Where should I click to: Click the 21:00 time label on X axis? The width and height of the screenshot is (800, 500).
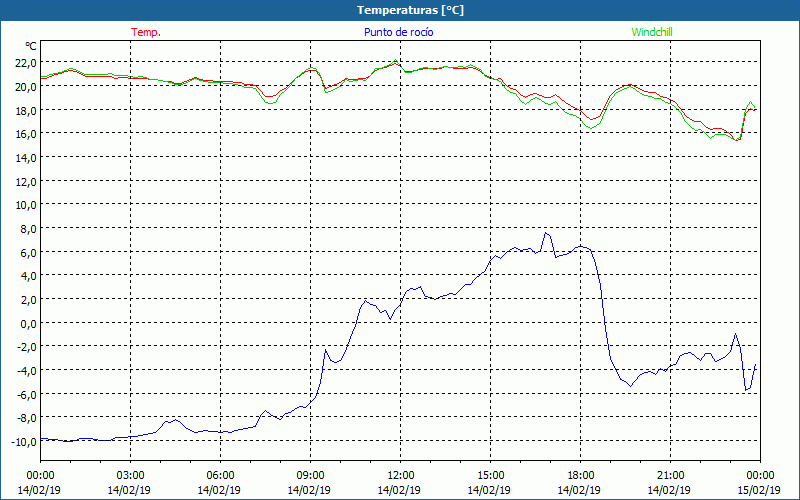(670, 475)
